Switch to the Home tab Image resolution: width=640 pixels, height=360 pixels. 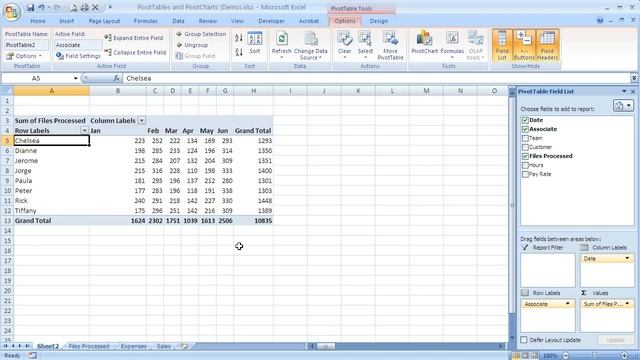click(x=38, y=21)
